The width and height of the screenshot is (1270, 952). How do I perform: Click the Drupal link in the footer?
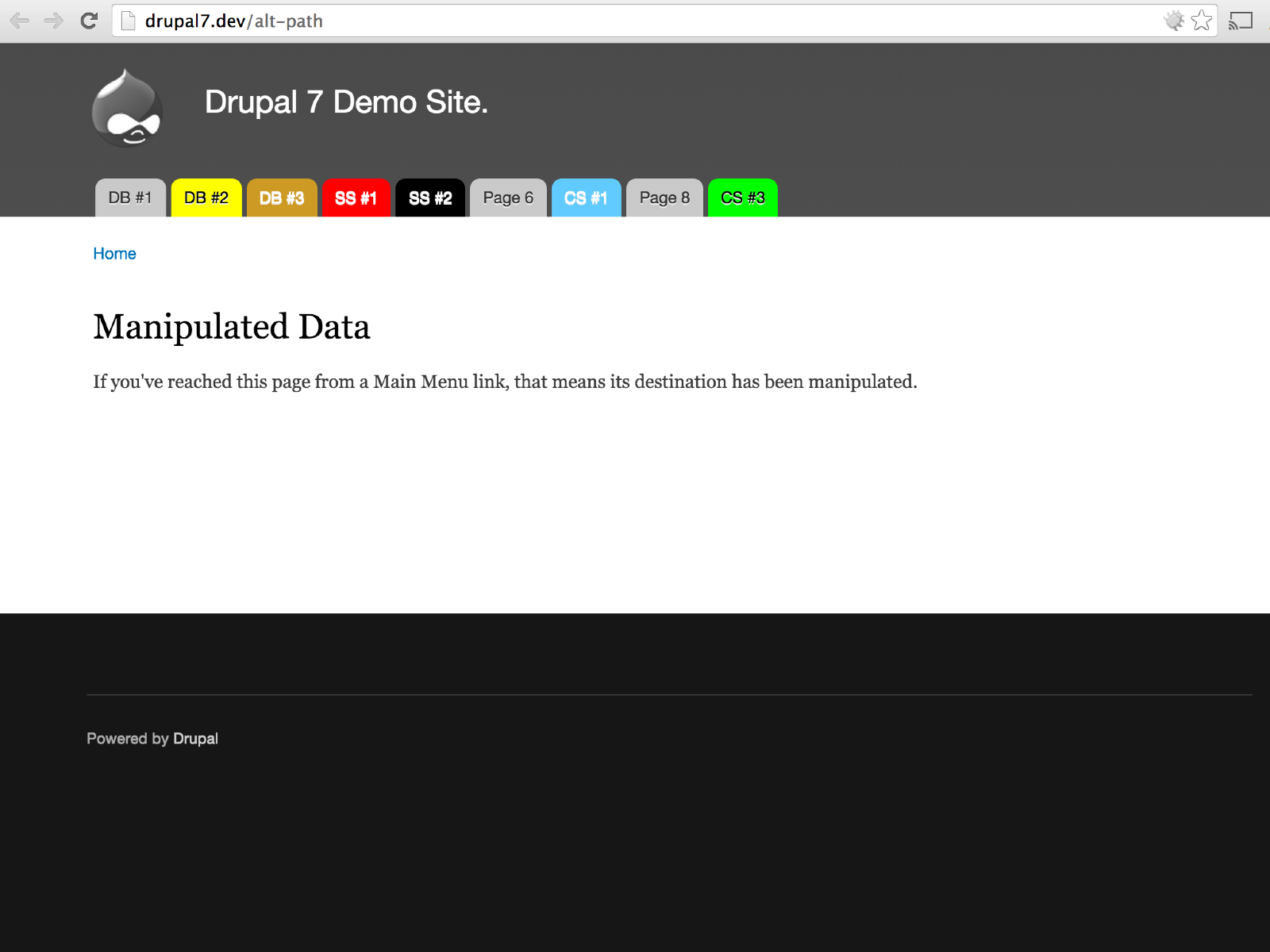tap(195, 738)
